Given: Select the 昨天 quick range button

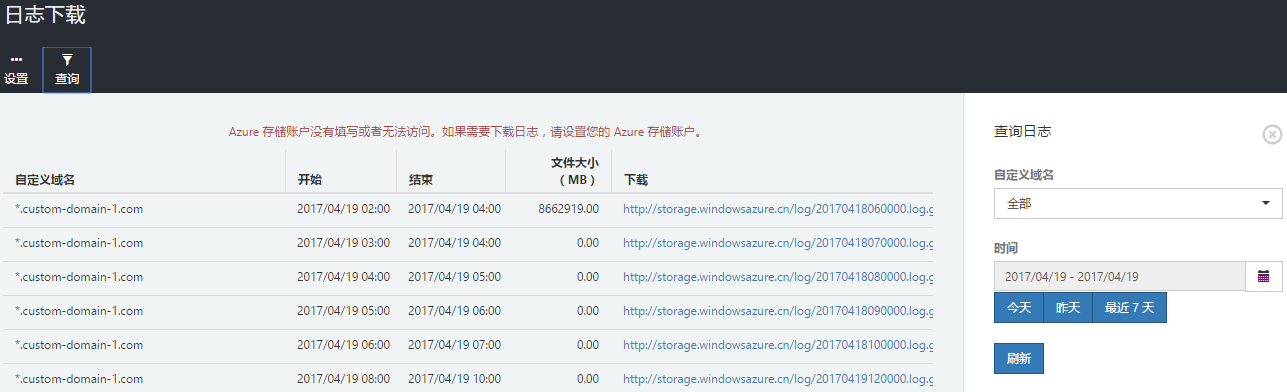Looking at the screenshot, I should point(1068,308).
